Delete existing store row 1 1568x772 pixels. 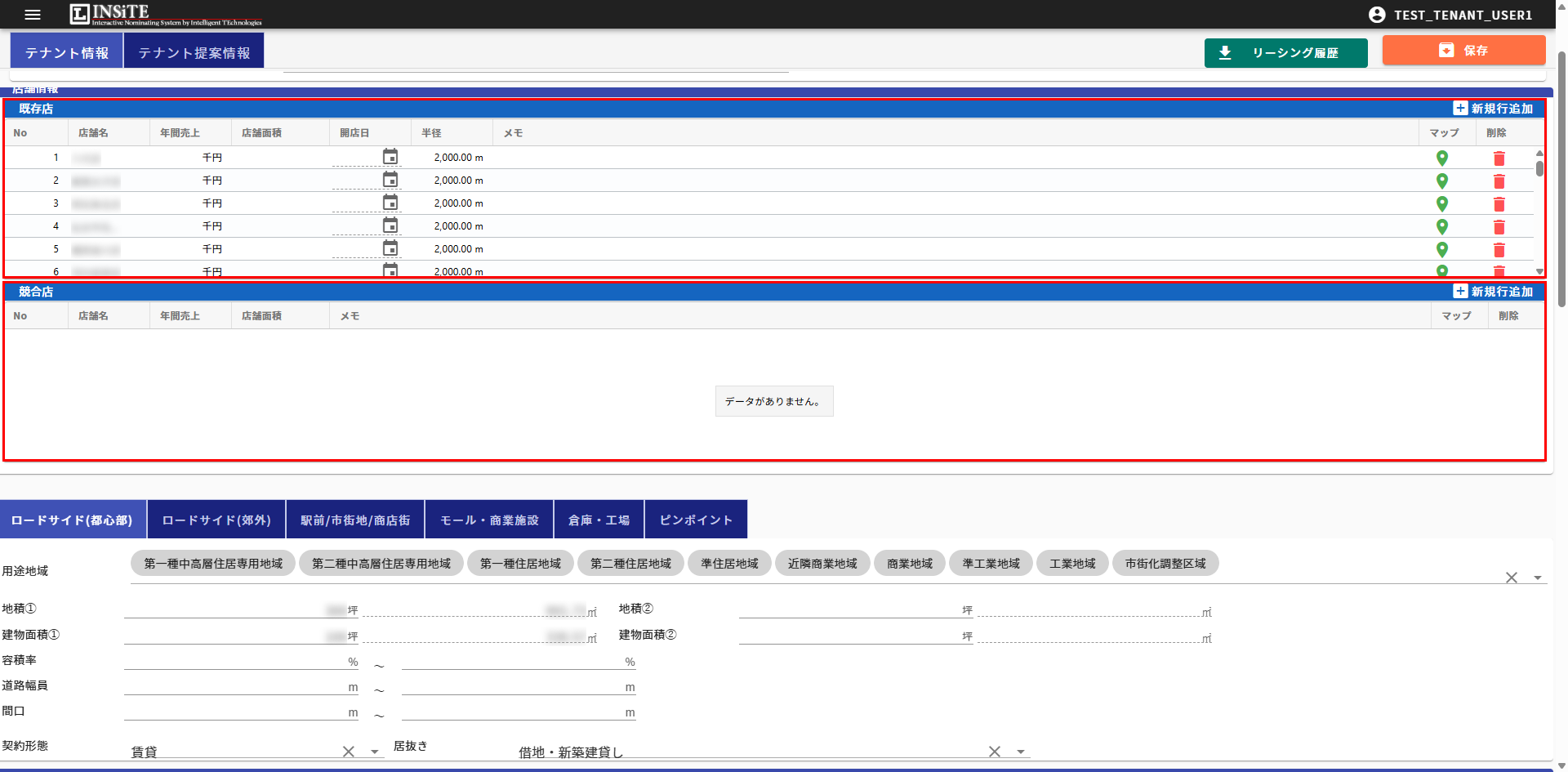(x=1499, y=158)
